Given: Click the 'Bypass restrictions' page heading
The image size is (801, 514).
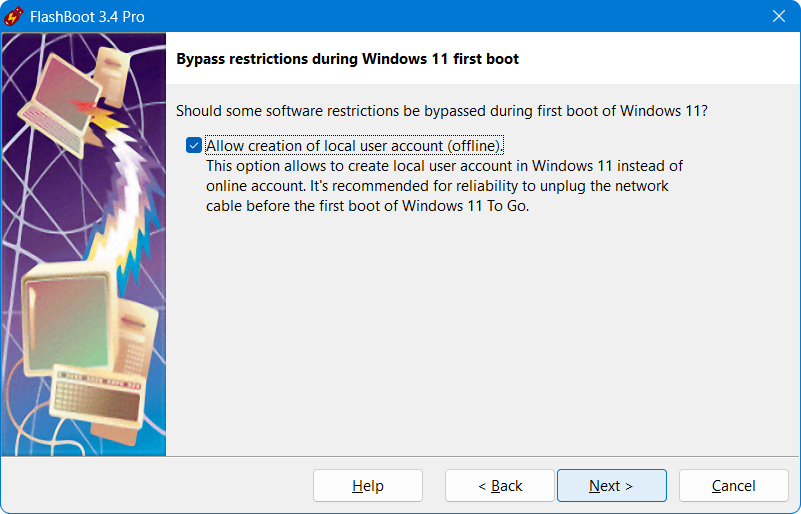Looking at the screenshot, I should click(347, 59).
